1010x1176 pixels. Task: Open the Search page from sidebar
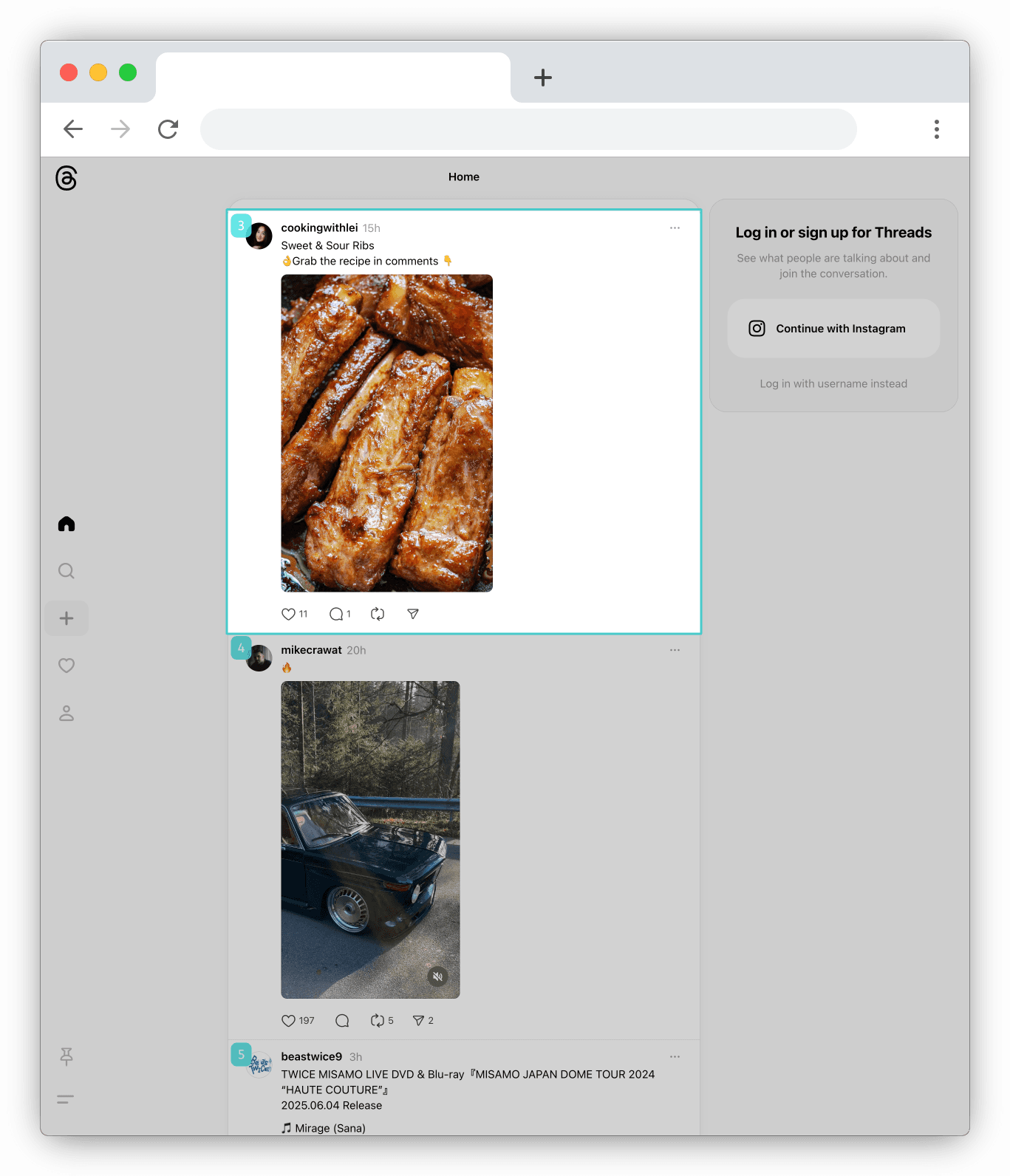66,571
